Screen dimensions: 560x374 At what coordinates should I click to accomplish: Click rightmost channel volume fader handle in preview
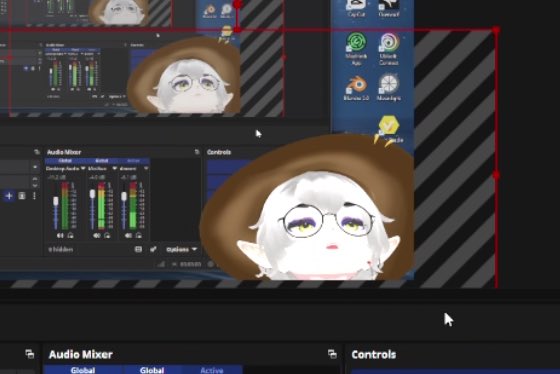124,196
